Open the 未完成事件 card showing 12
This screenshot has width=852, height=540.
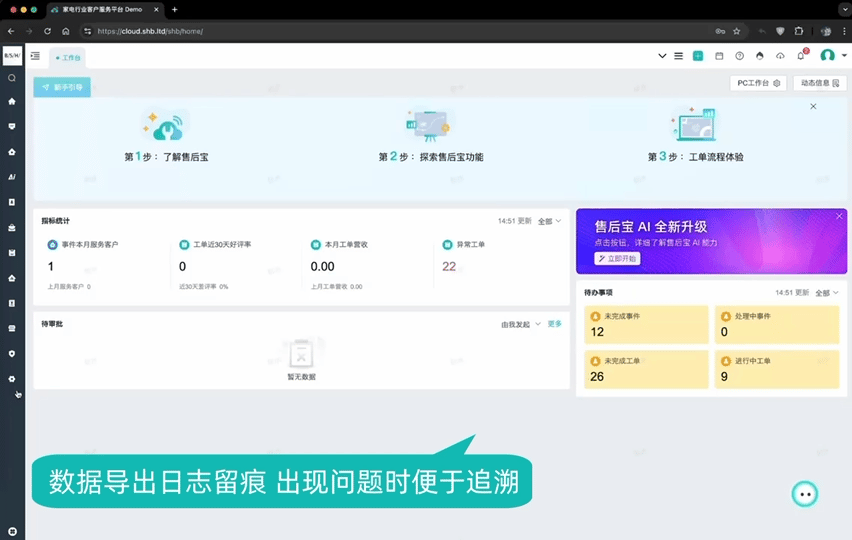646,325
